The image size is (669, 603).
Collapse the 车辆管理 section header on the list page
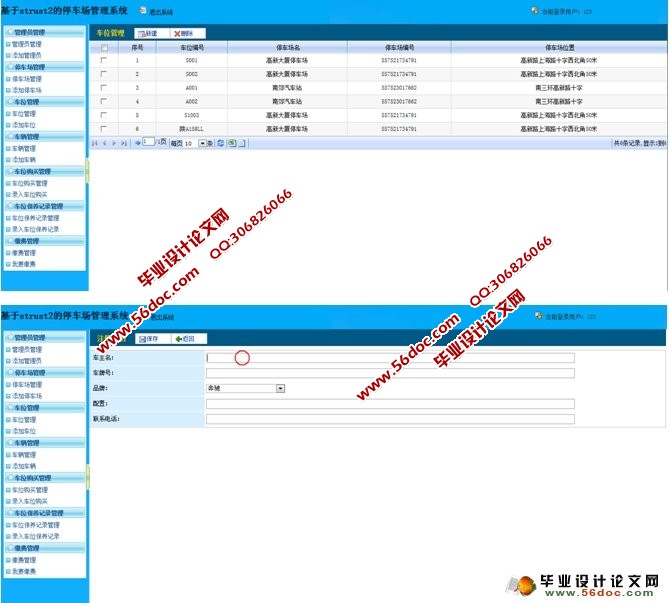(45, 137)
